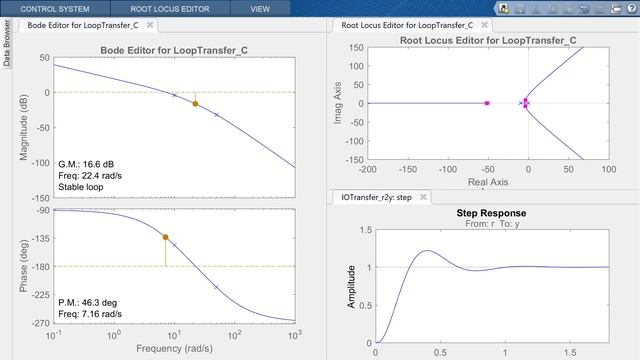The height and width of the screenshot is (360, 640).
Task: Click the pole marker near -225 deg on phase curve
Action: pyautogui.click(x=216, y=287)
